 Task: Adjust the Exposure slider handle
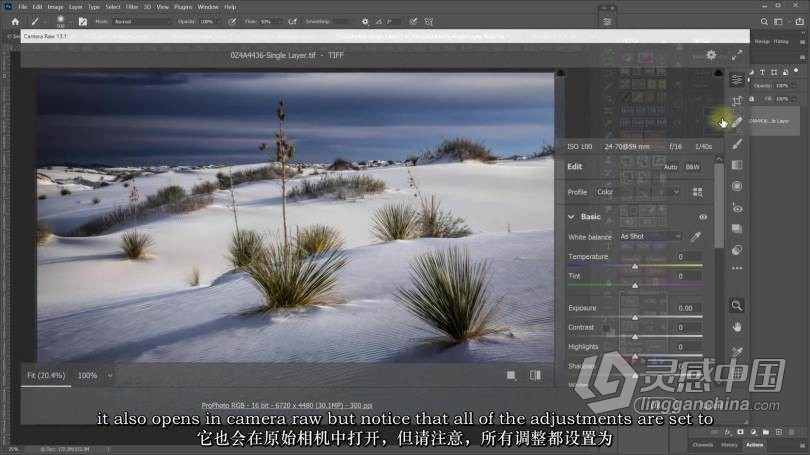click(635, 317)
